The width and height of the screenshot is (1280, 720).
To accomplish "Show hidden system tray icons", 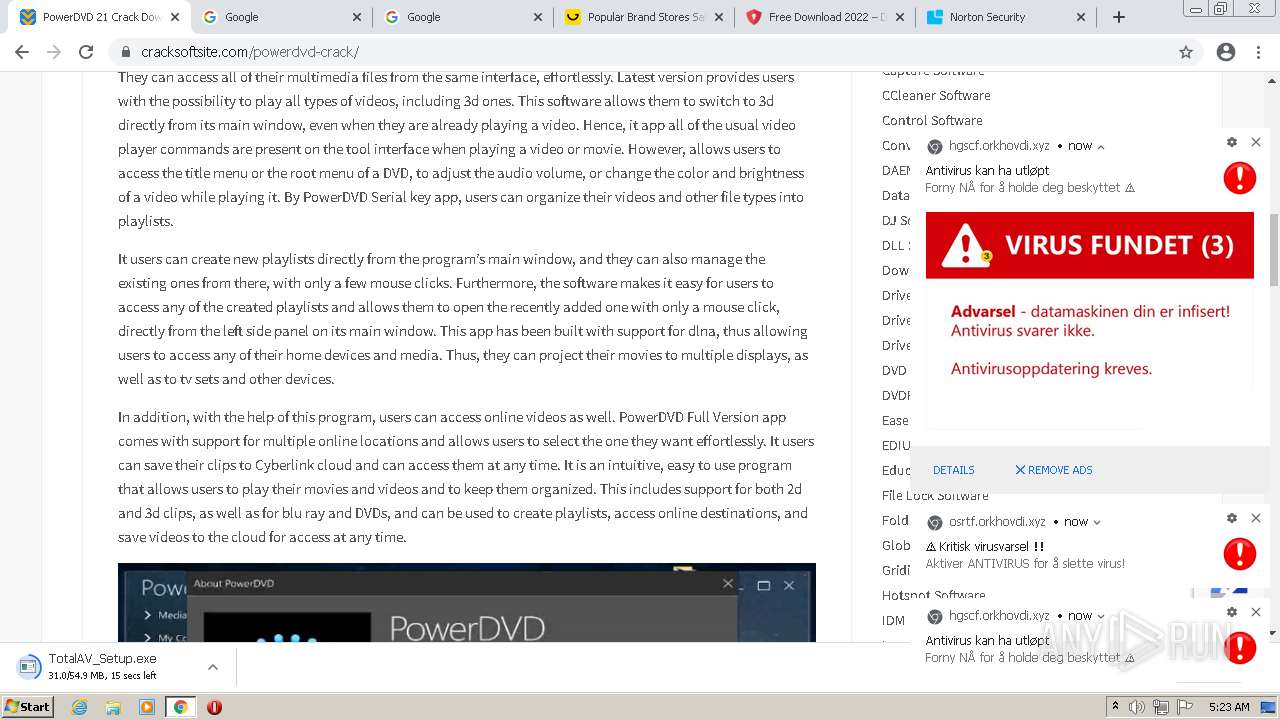I will pos(1115,707).
